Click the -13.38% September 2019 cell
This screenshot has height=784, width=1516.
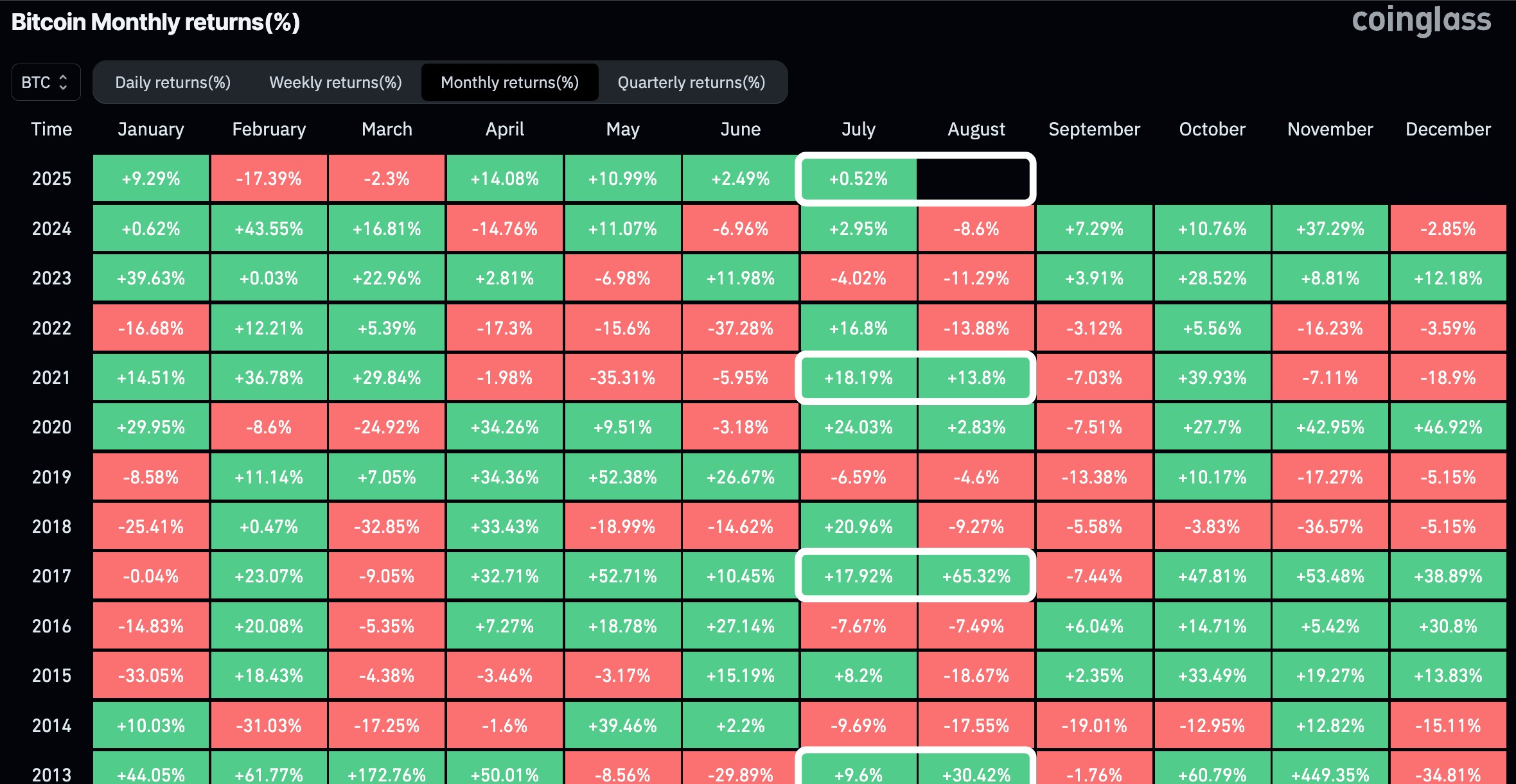click(1094, 476)
